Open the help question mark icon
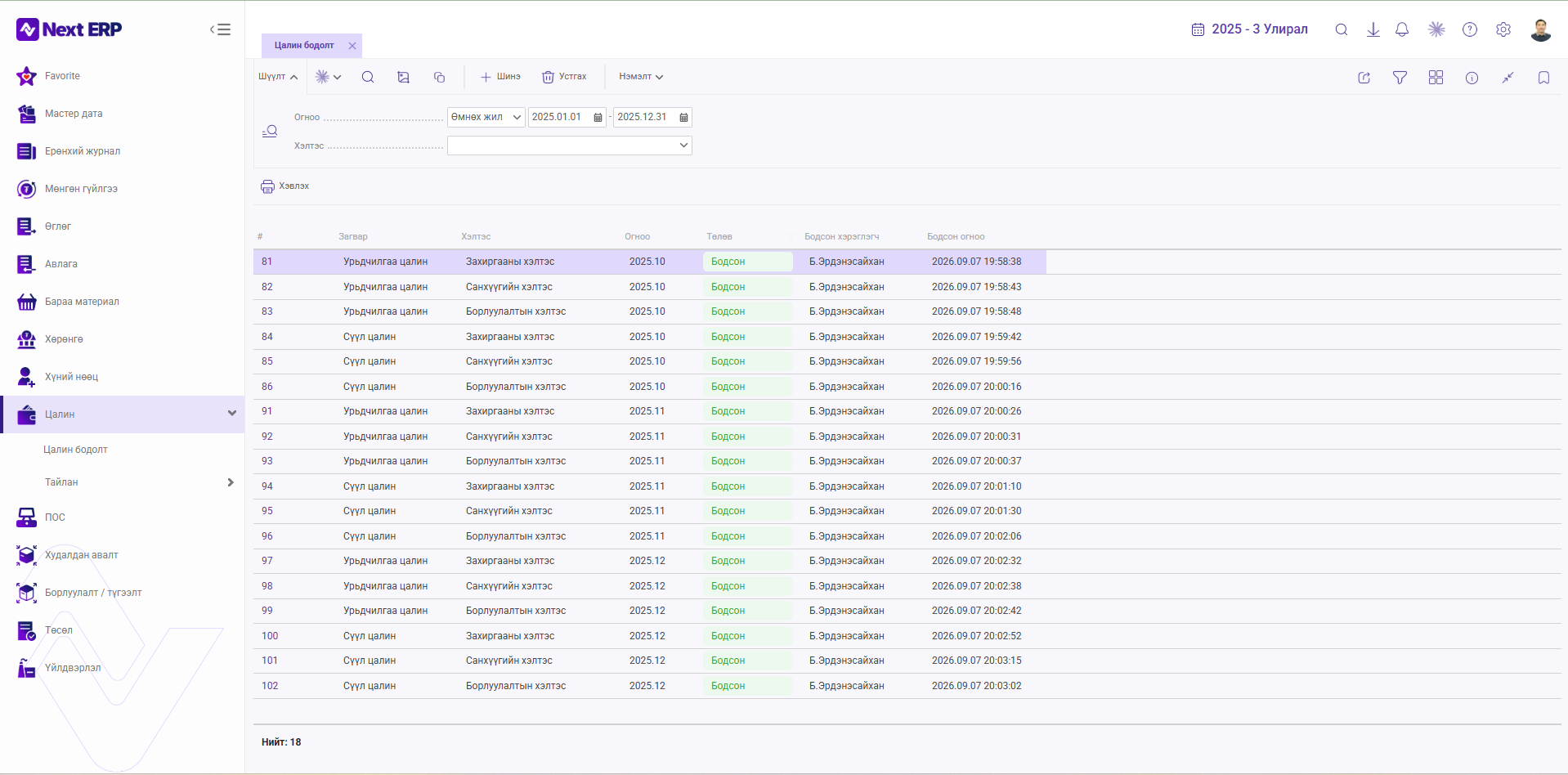This screenshot has width=1568, height=775. point(1470,29)
